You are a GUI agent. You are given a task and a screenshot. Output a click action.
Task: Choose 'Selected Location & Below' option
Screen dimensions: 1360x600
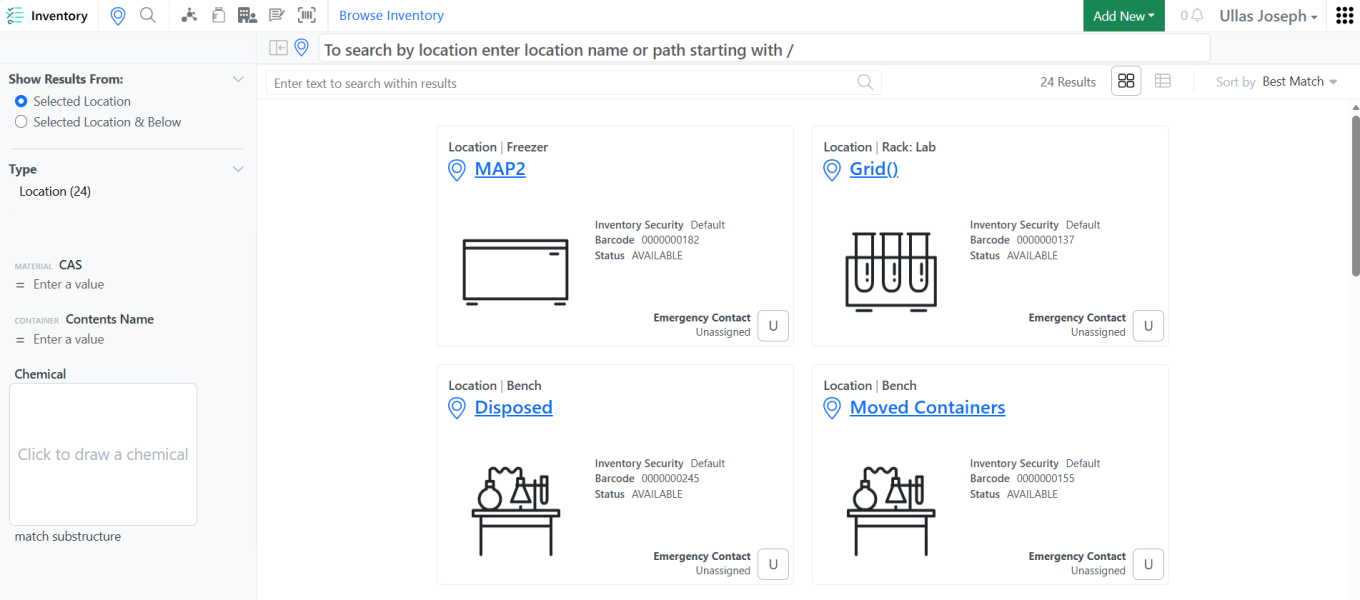21,122
